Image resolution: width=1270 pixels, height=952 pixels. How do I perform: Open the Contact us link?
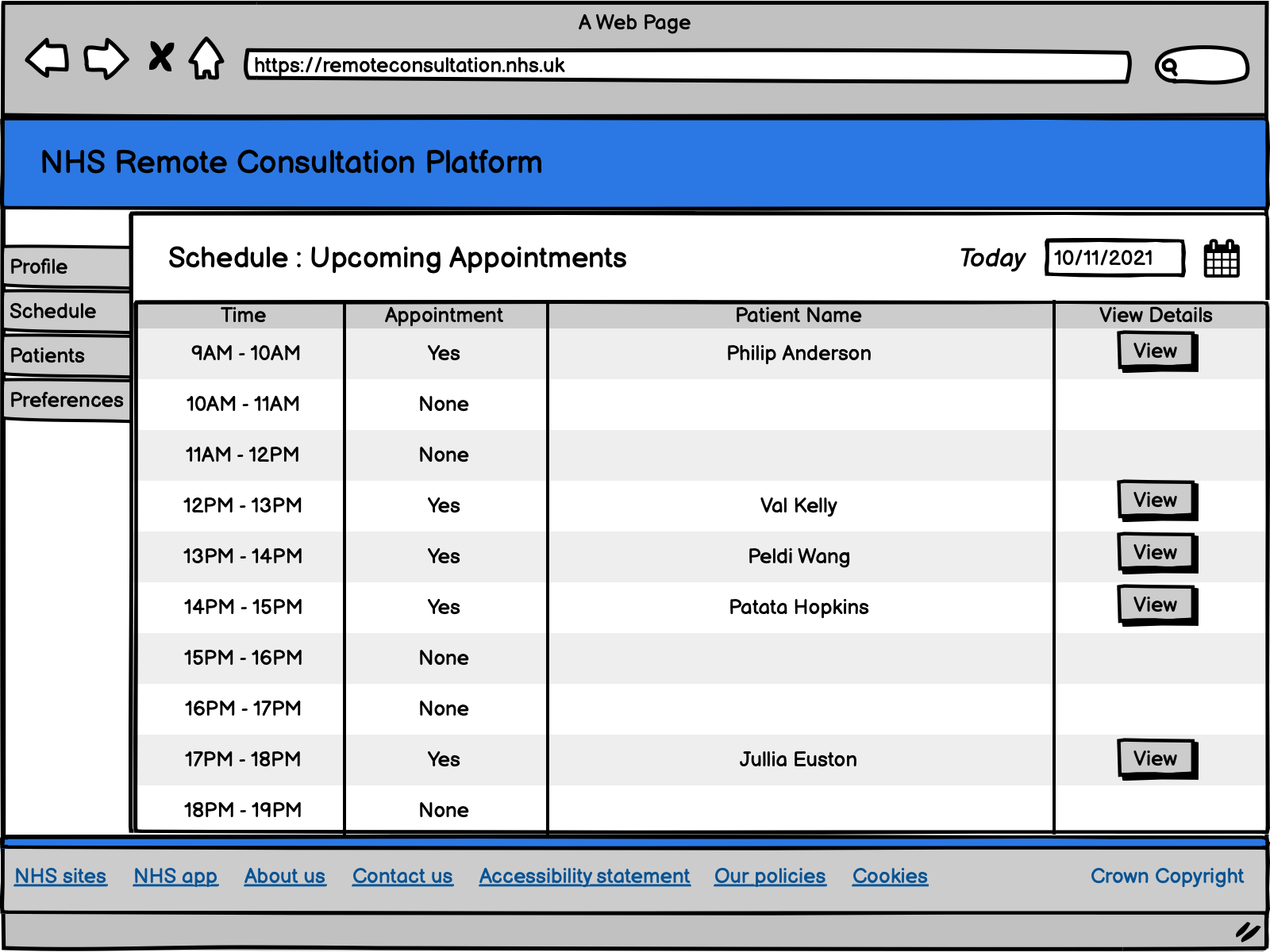tap(402, 877)
